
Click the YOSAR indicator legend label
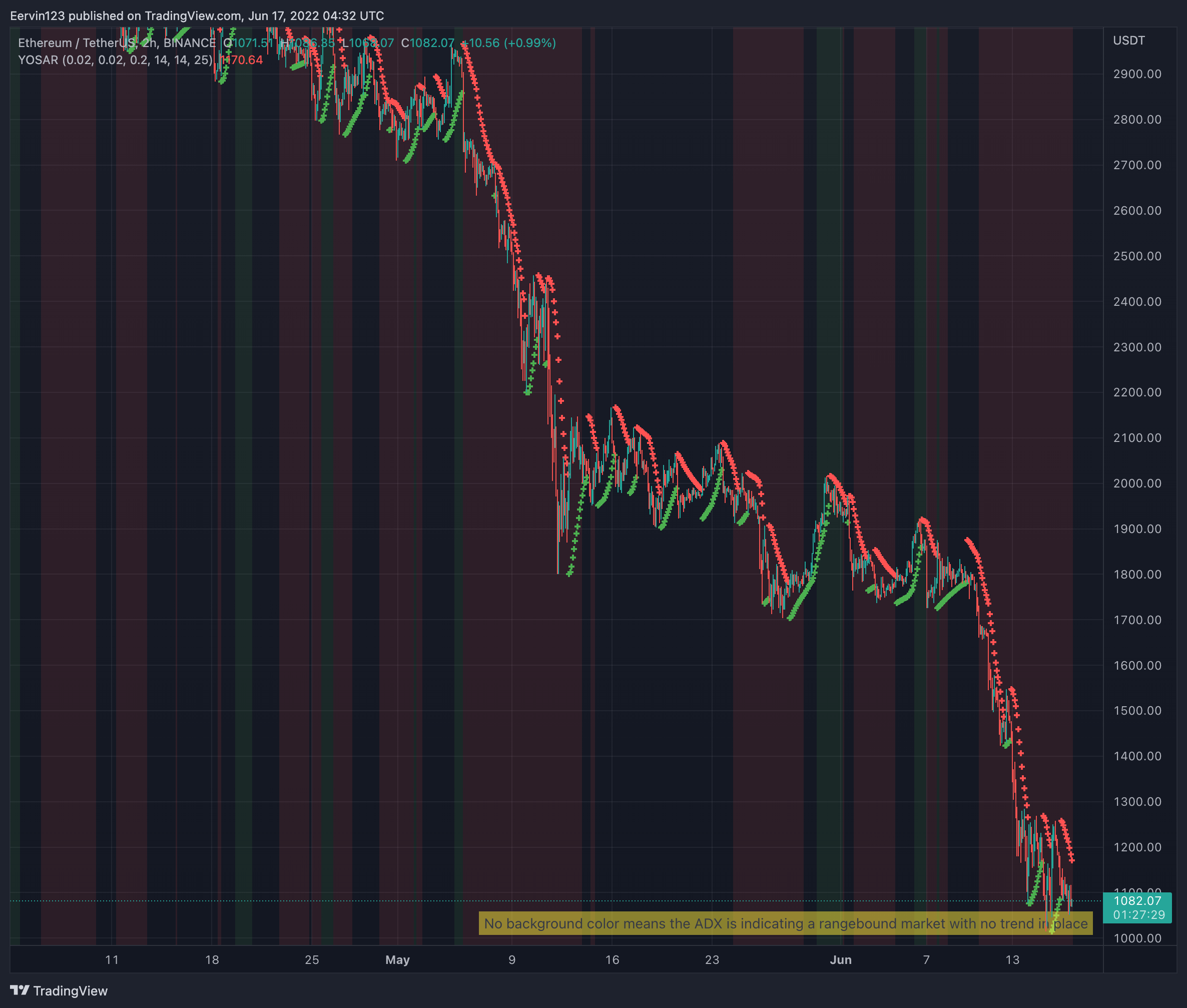tap(116, 60)
